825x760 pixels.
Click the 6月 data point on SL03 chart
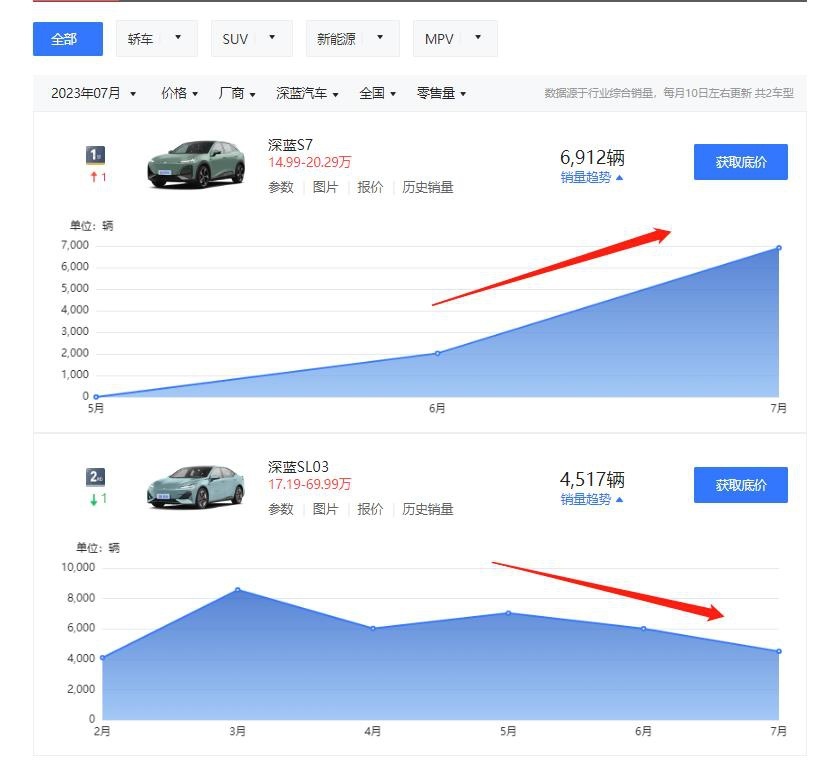643,628
